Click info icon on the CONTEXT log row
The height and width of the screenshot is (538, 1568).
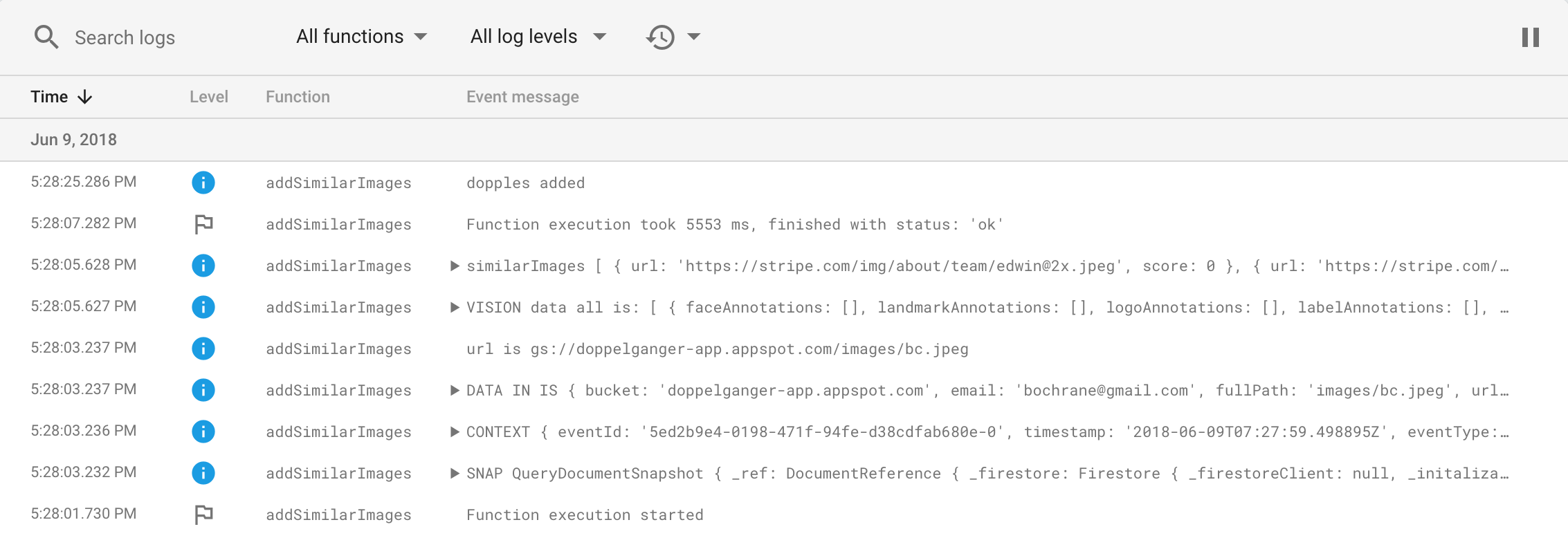pyautogui.click(x=203, y=432)
